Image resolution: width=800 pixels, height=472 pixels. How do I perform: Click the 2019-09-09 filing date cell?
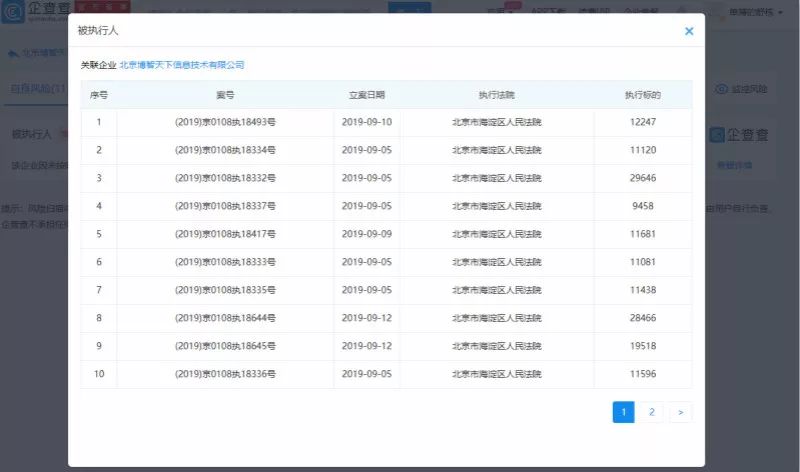(x=367, y=234)
